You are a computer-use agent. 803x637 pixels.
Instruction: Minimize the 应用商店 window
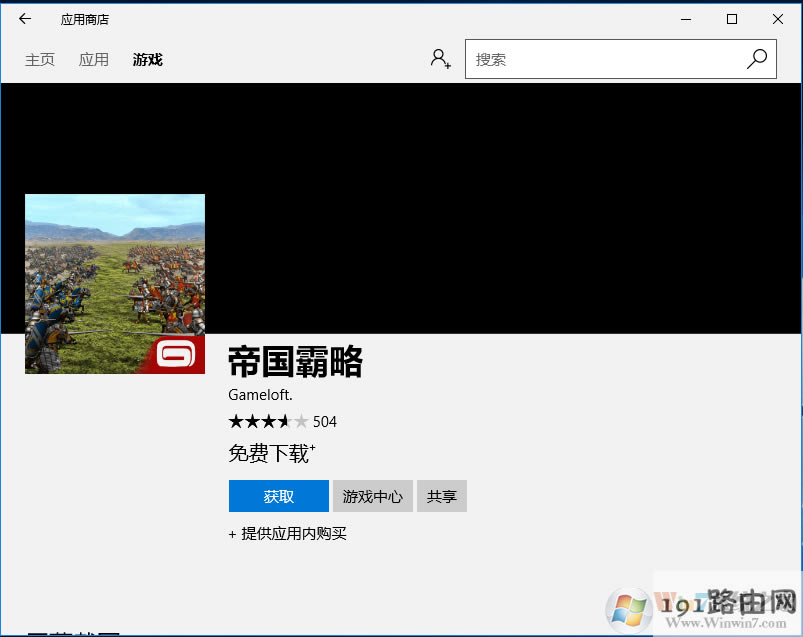[686, 19]
